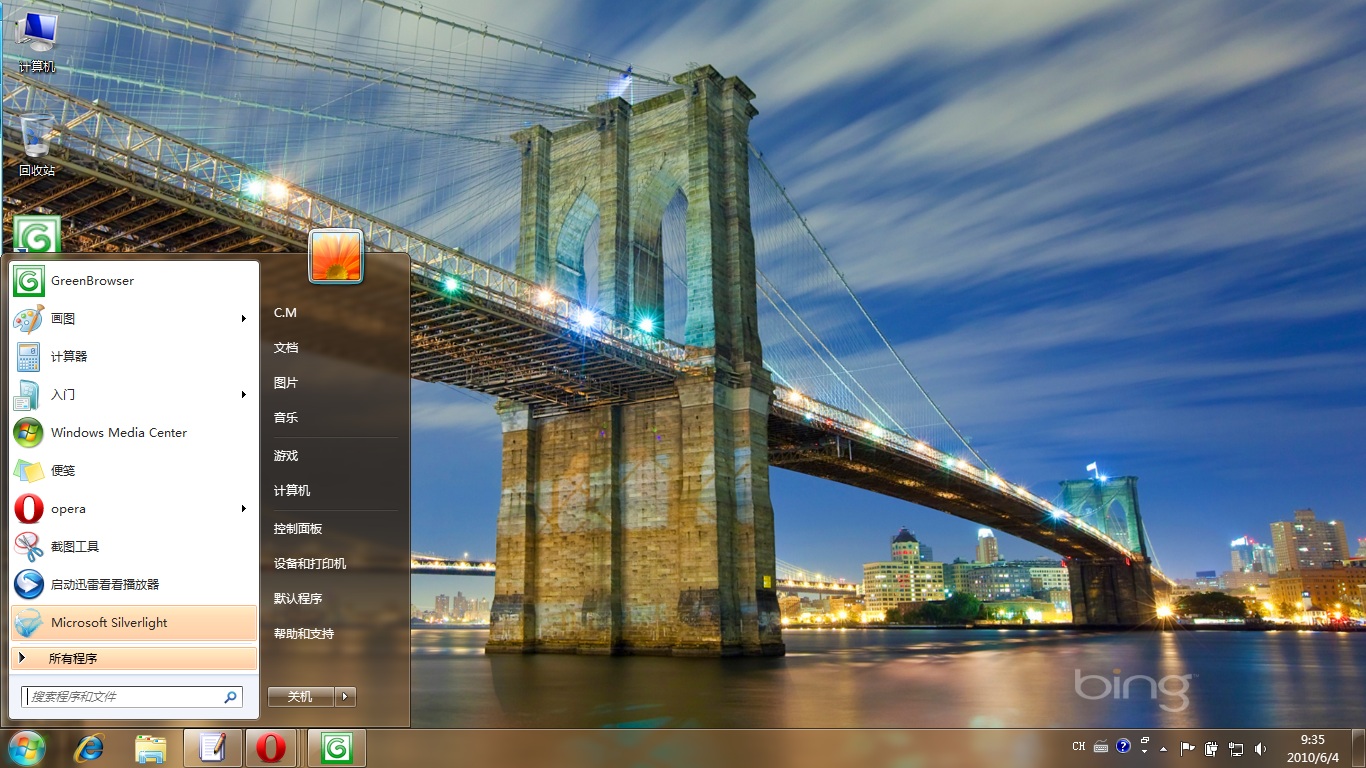Open Paint from the Start menu
The image size is (1366, 768).
[x=60, y=319]
